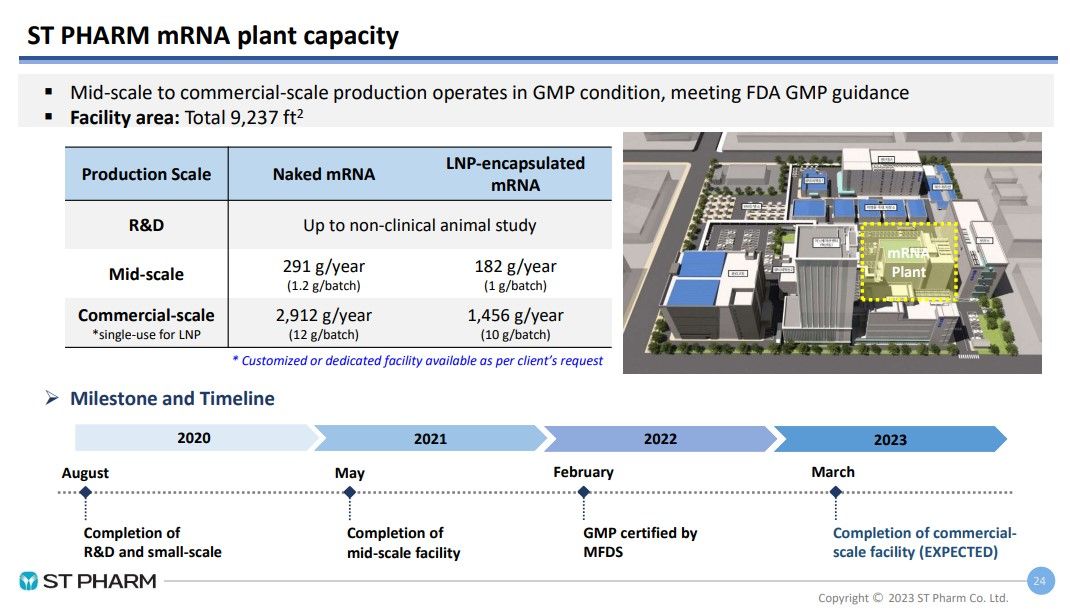Click the 'Mid-scale to commercial-scale production' bullet line
Image resolution: width=1070 pixels, height=616 pixels.
(x=489, y=92)
